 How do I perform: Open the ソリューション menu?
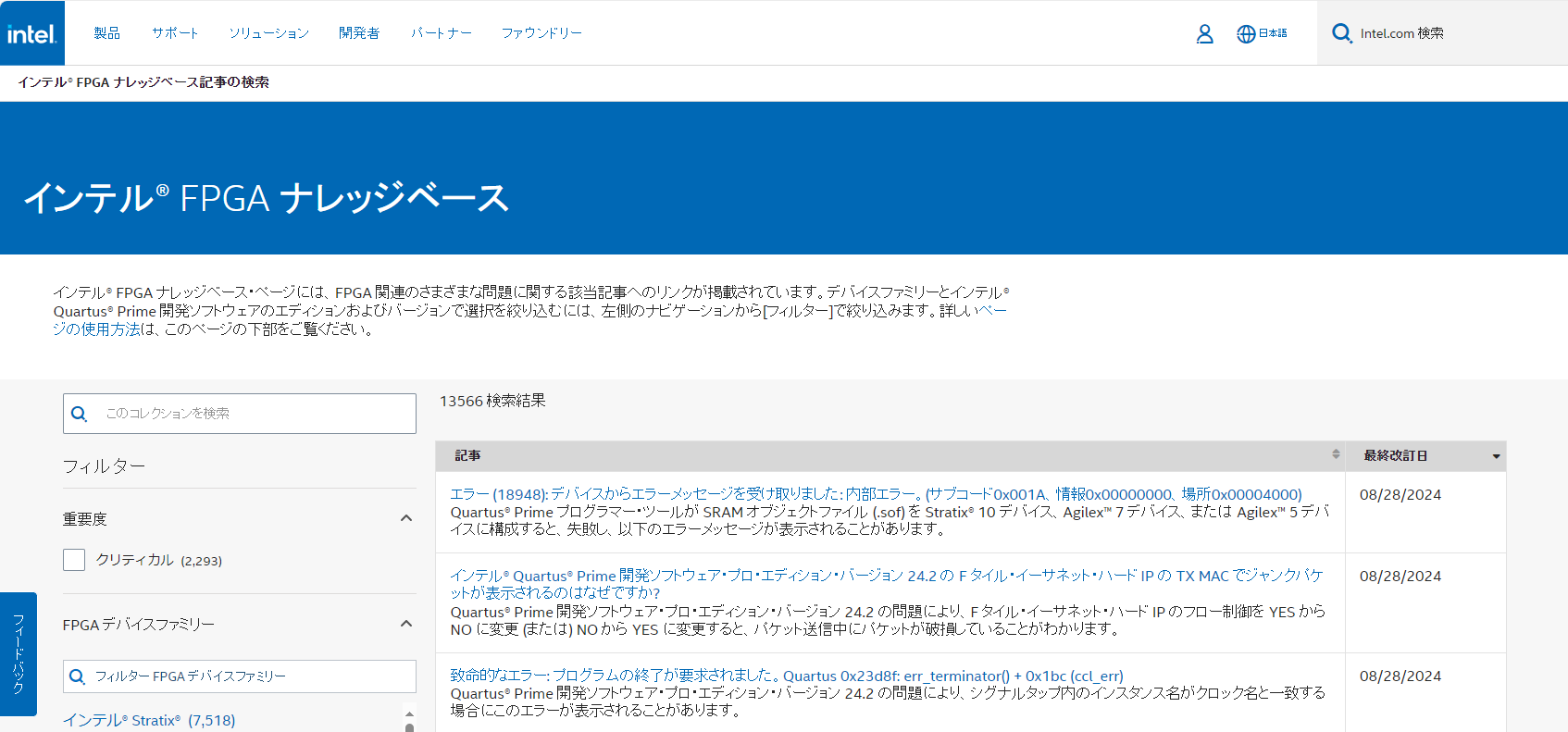pos(268,33)
